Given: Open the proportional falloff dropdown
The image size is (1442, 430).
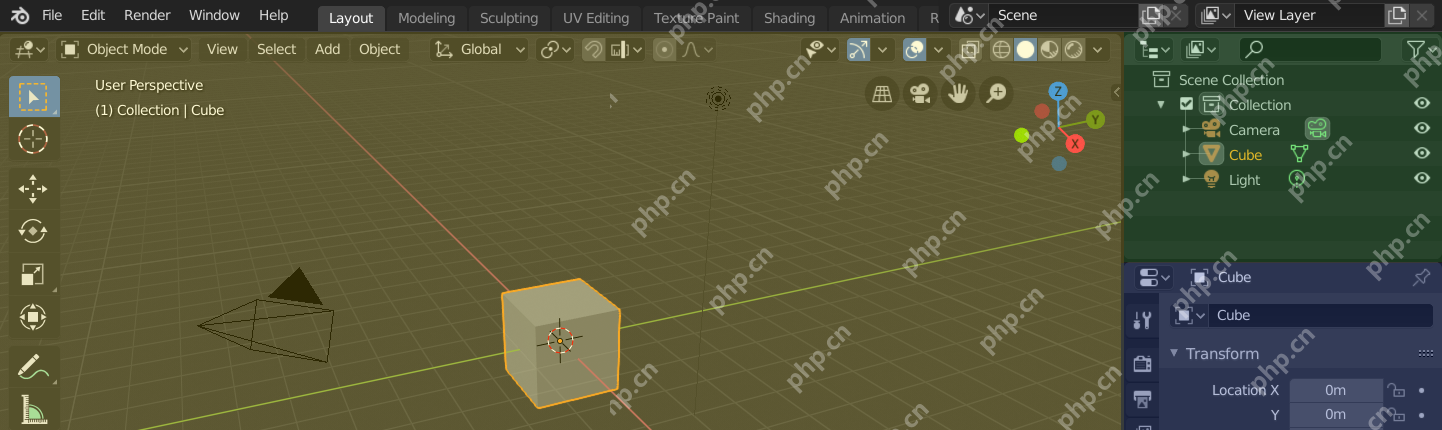Looking at the screenshot, I should click(697, 49).
